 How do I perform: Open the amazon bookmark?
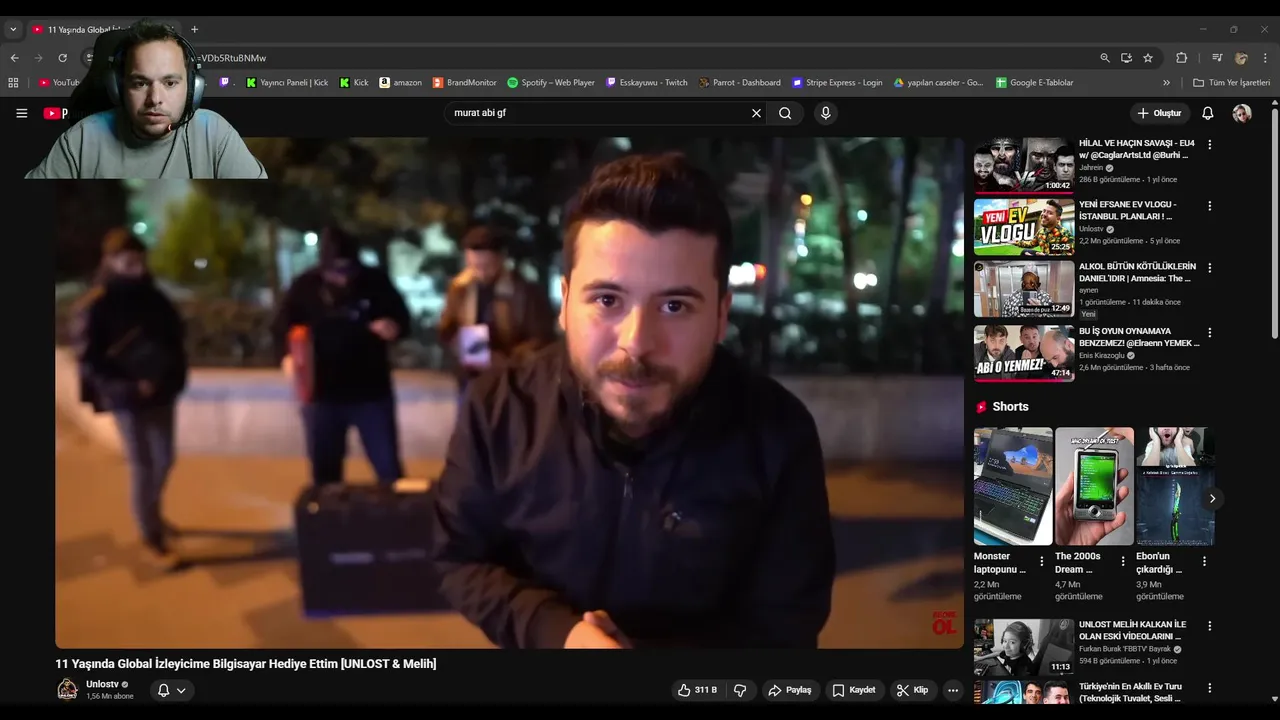click(x=400, y=83)
